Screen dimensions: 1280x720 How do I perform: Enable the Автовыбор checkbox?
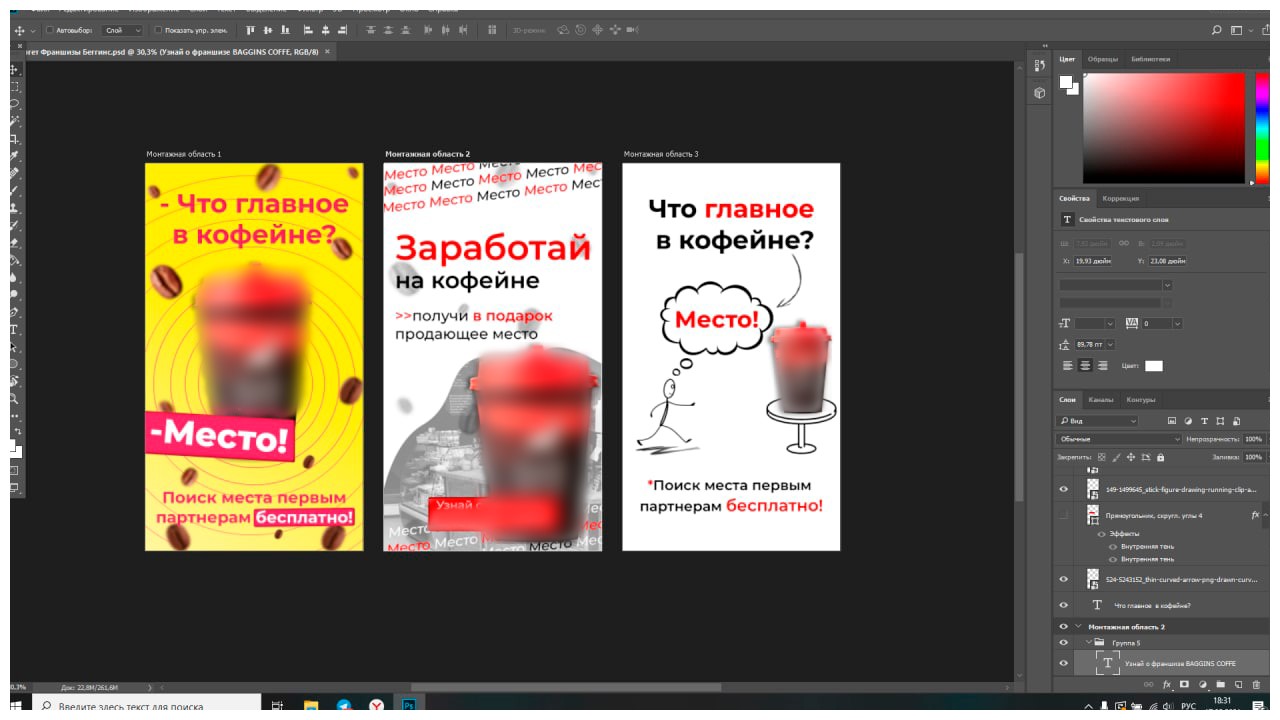(50, 30)
